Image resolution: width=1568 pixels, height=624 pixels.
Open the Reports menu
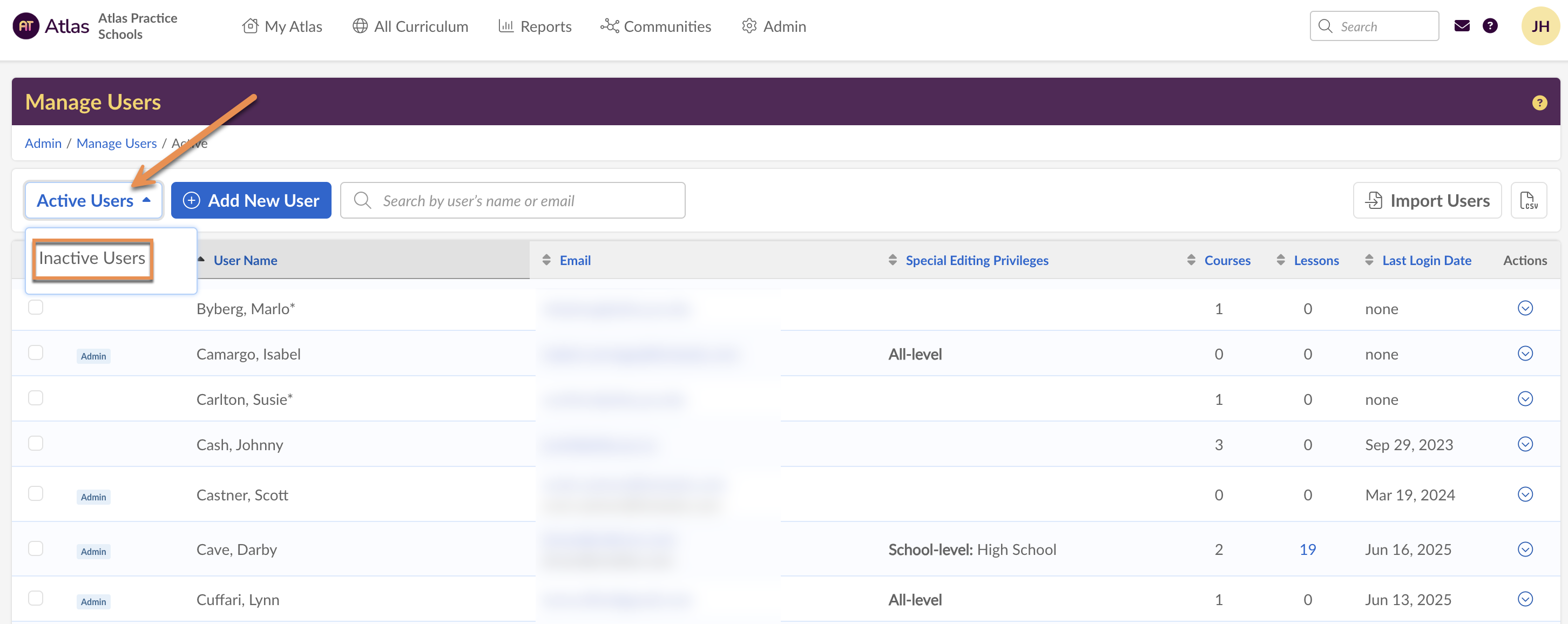[x=535, y=26]
